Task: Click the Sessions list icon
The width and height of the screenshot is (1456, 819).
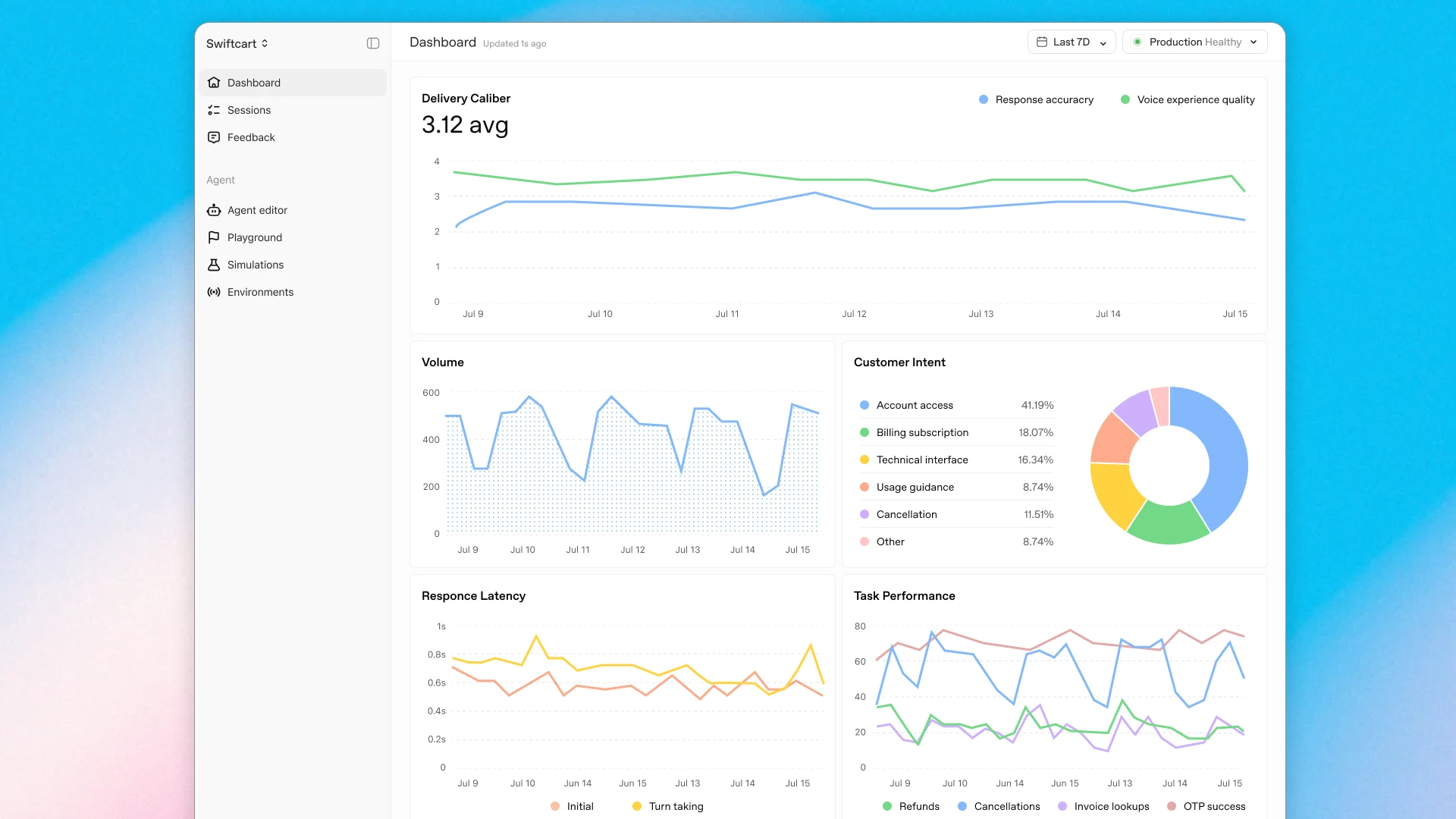Action: click(214, 110)
